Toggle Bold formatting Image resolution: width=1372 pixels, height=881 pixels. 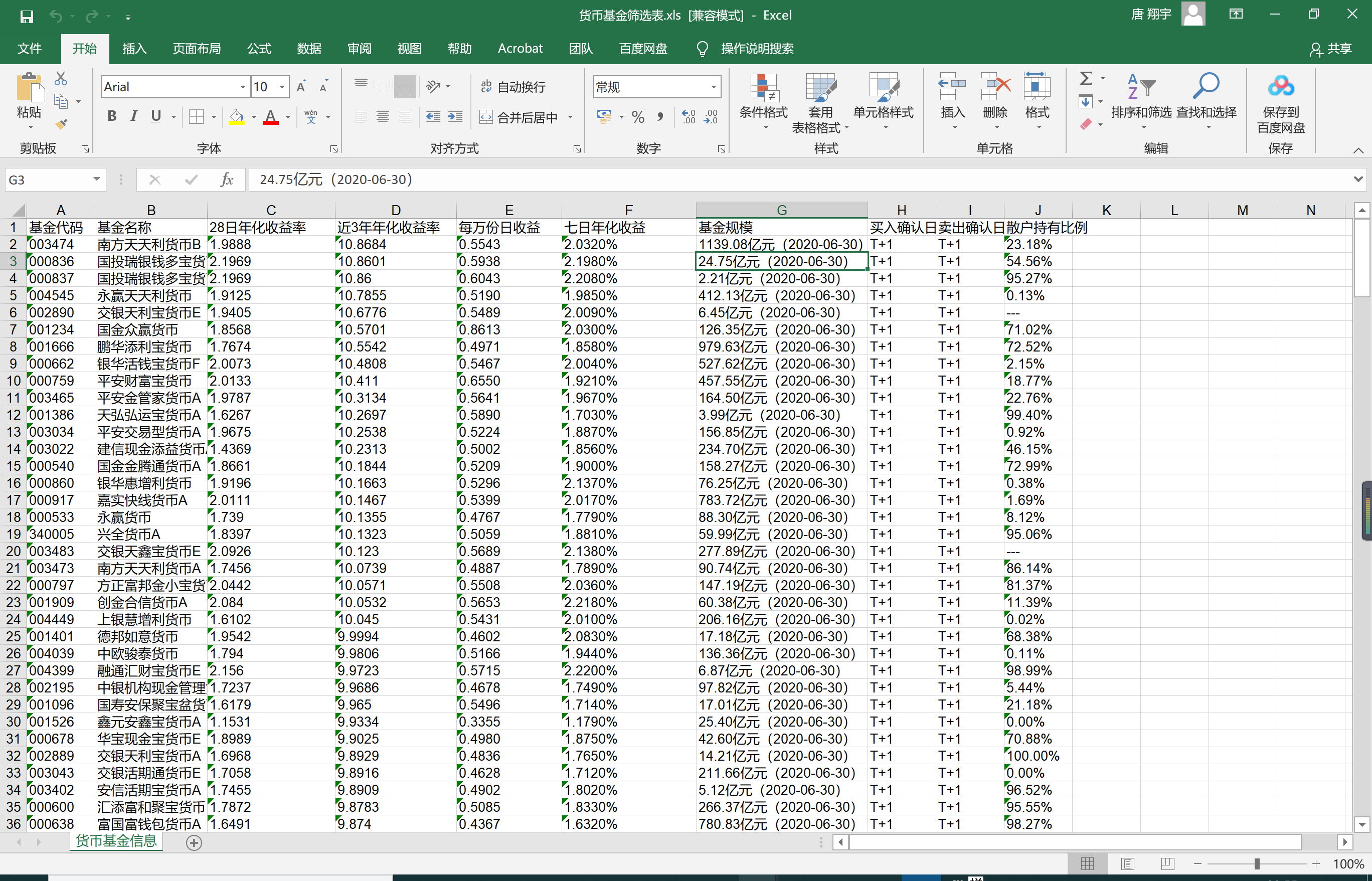111,117
